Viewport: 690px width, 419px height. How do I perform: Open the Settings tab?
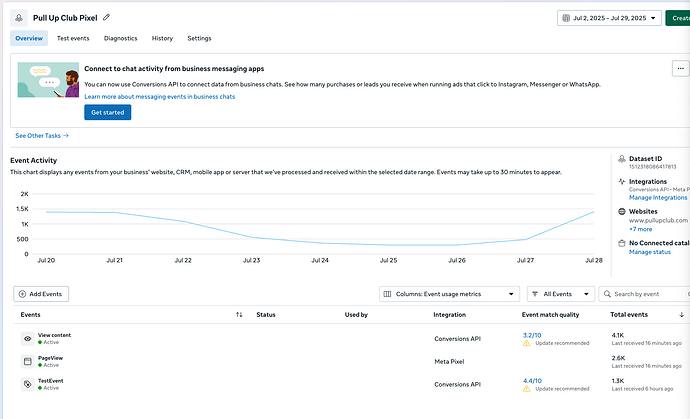(199, 38)
